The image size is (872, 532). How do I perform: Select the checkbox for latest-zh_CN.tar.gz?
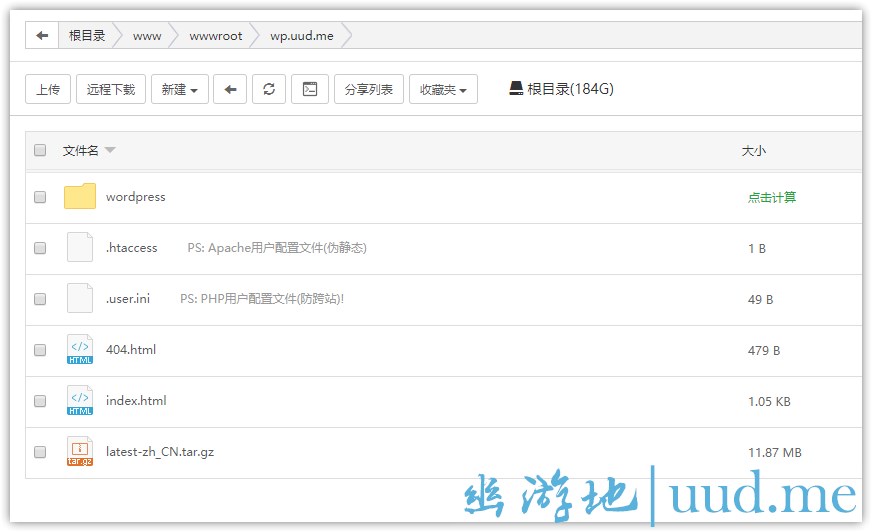click(x=40, y=452)
